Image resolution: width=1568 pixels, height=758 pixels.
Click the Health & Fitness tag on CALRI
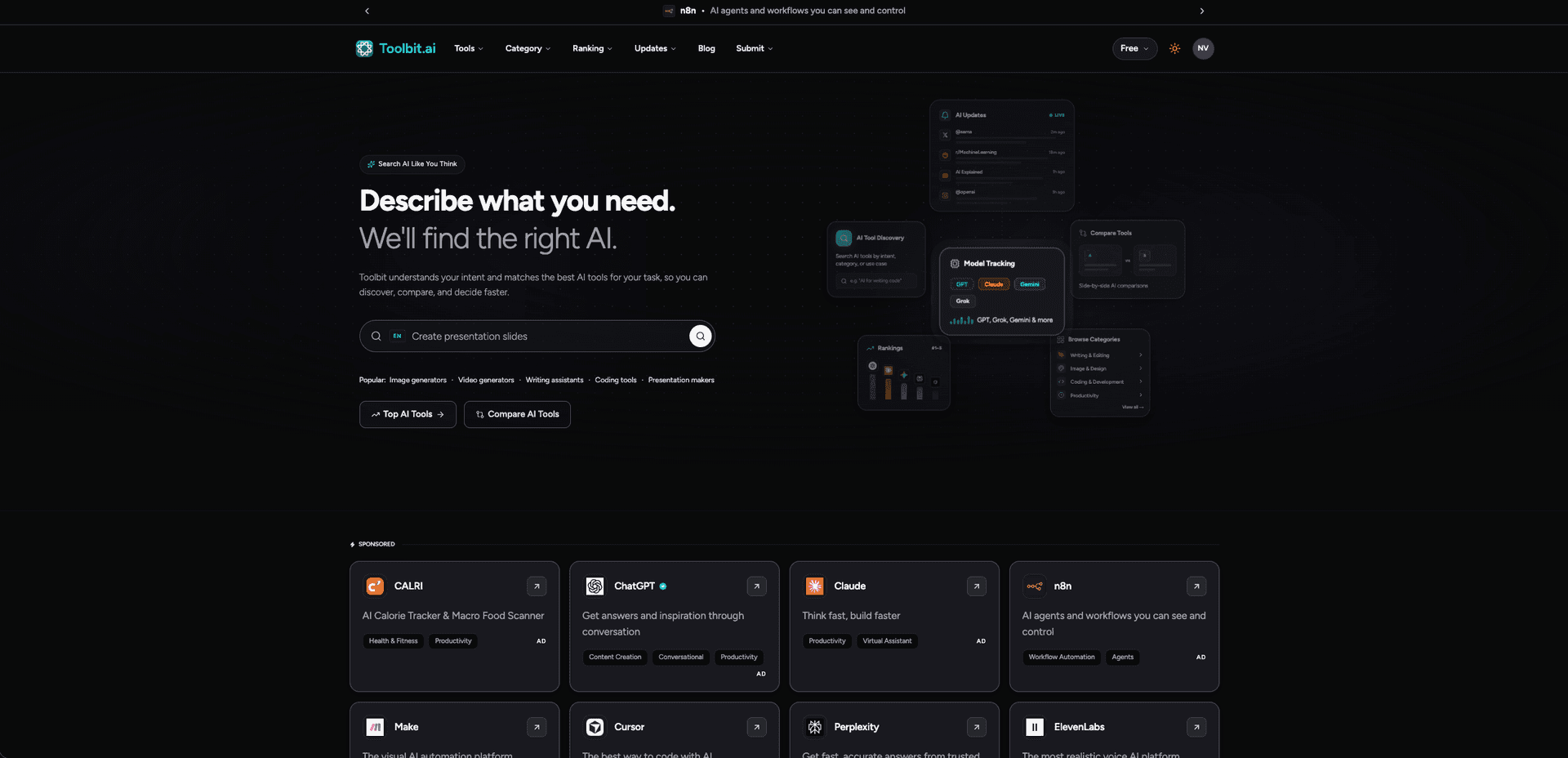393,641
